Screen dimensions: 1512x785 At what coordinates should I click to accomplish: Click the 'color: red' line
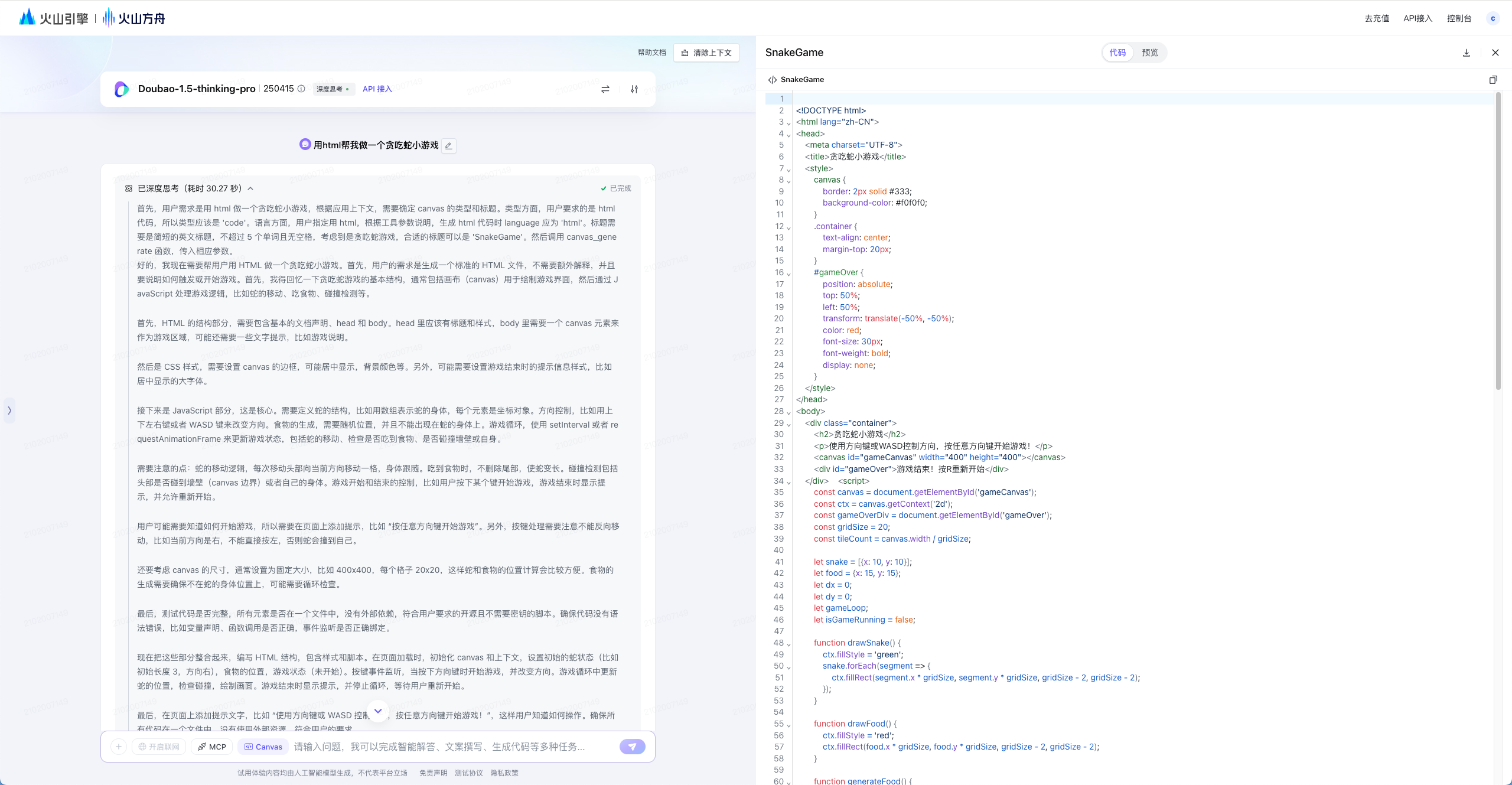pos(842,330)
